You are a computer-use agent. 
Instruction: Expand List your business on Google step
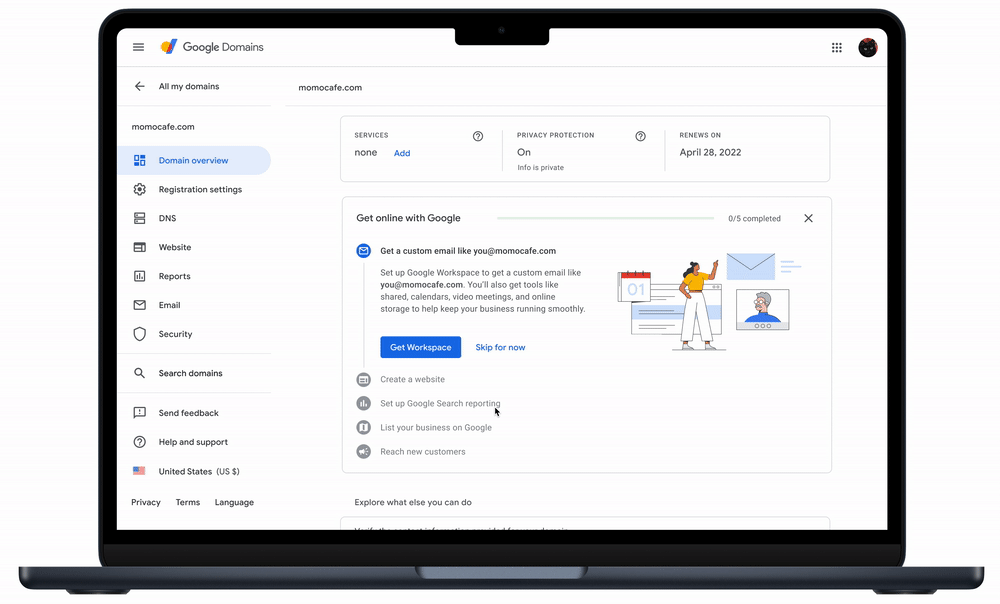pos(436,427)
